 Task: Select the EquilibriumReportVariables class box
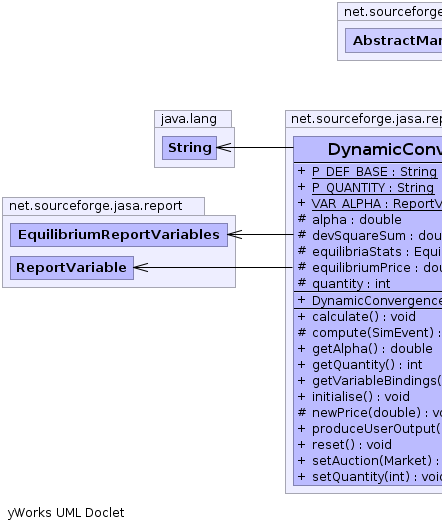point(119,235)
